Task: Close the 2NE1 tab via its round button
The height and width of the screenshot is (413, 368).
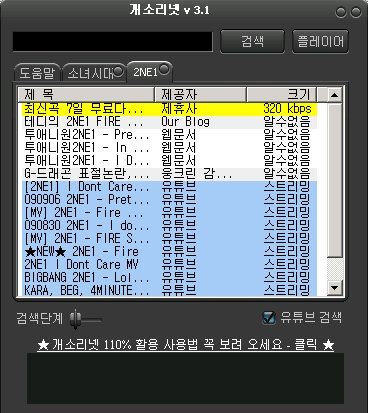Action: (164, 69)
